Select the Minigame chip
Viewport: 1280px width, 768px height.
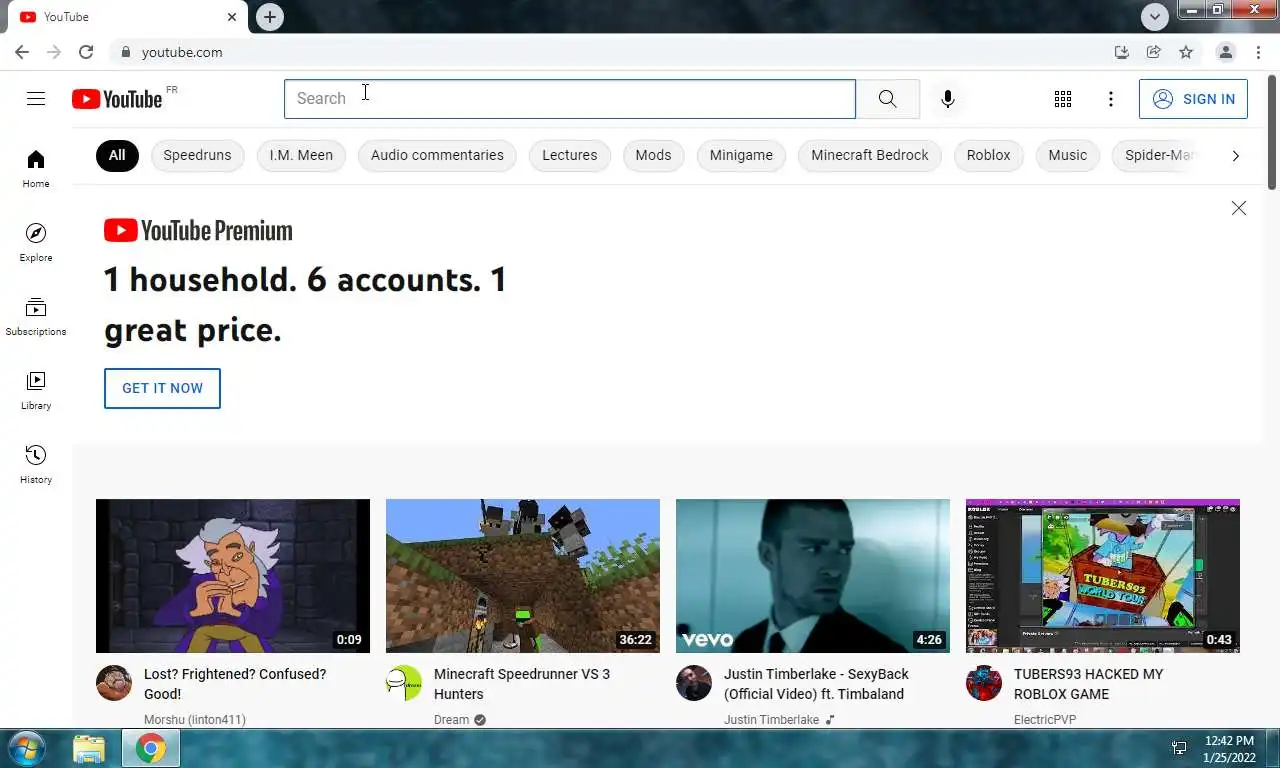(x=741, y=155)
